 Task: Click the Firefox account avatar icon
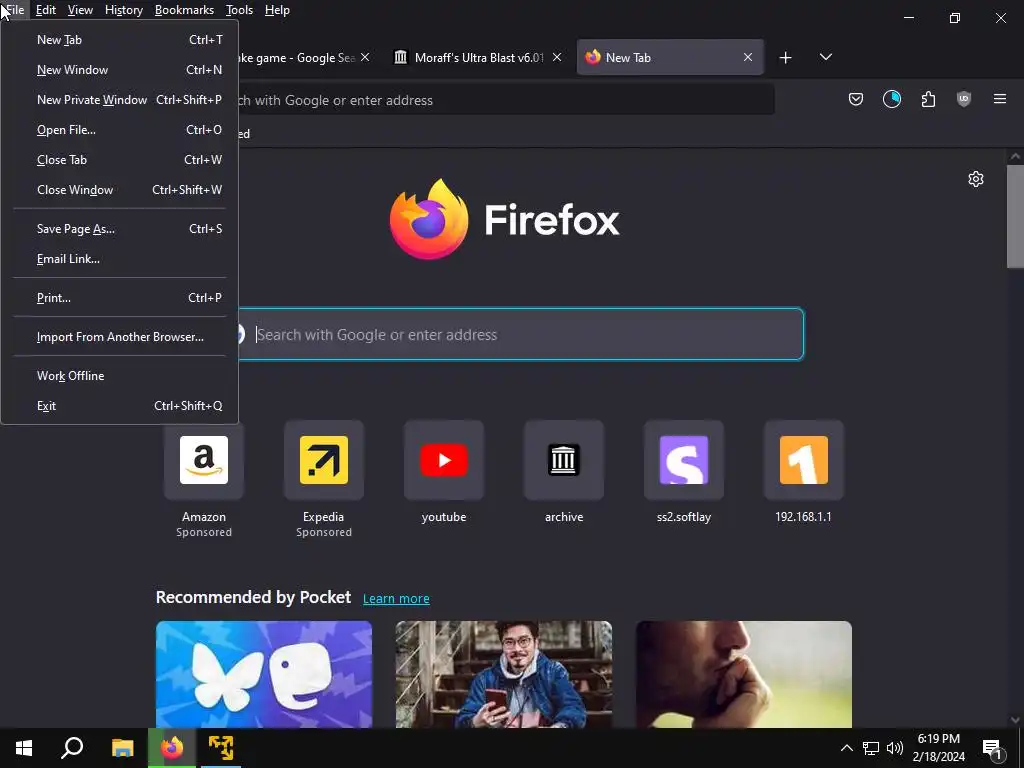pyautogui.click(x=891, y=99)
